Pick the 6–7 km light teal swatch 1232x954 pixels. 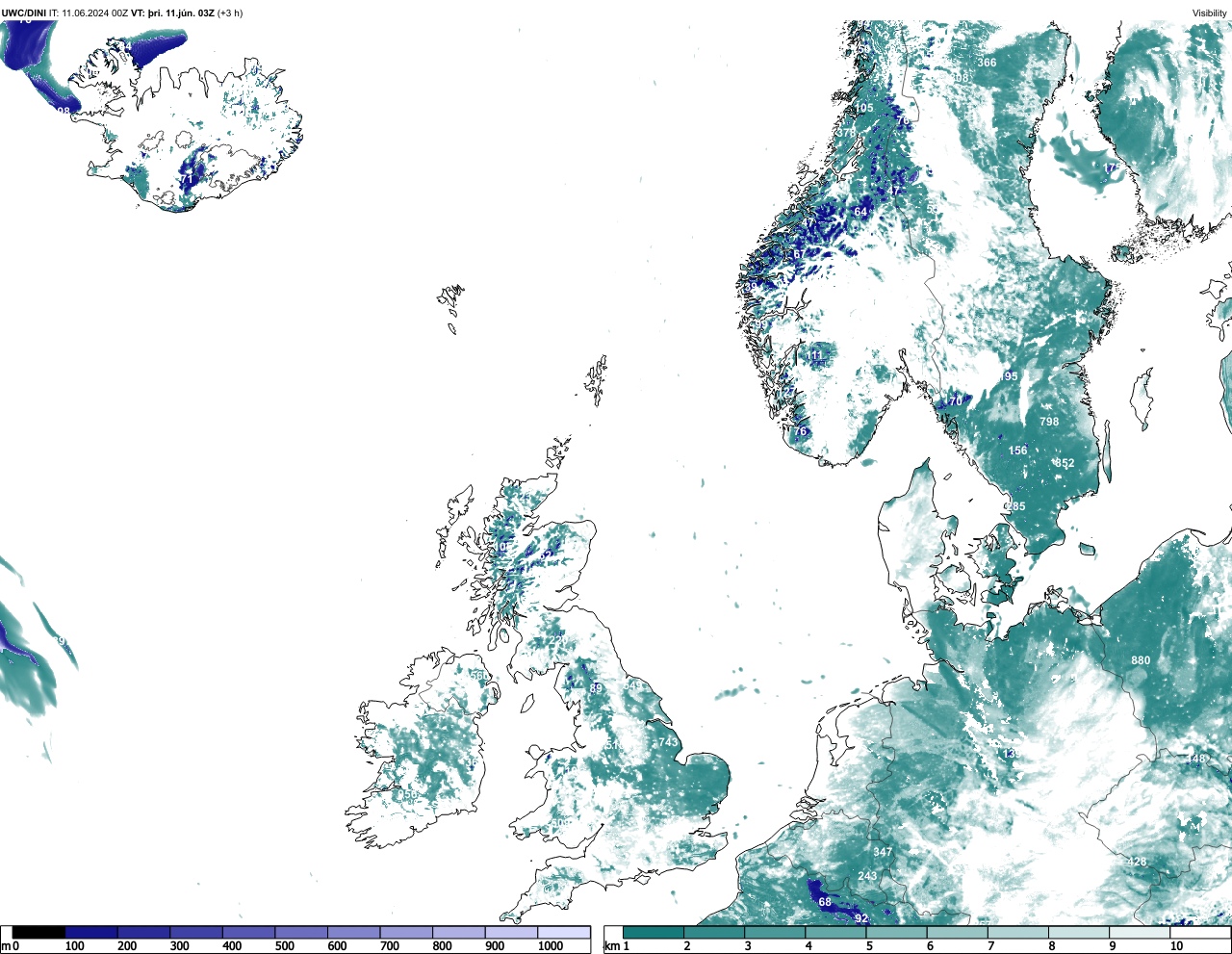pos(958,932)
